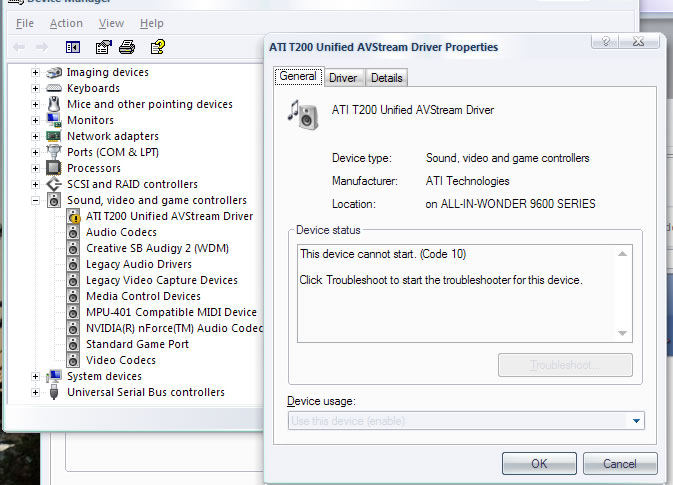Screen dimensions: 673x485
Task: Expand the System devices node
Action: (36, 376)
